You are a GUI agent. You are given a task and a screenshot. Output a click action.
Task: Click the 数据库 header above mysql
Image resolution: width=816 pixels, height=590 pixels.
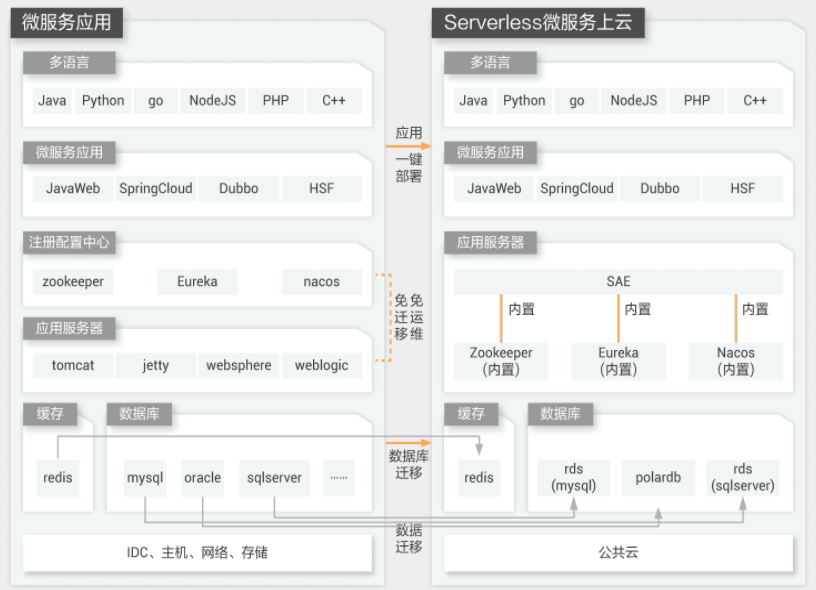click(139, 414)
